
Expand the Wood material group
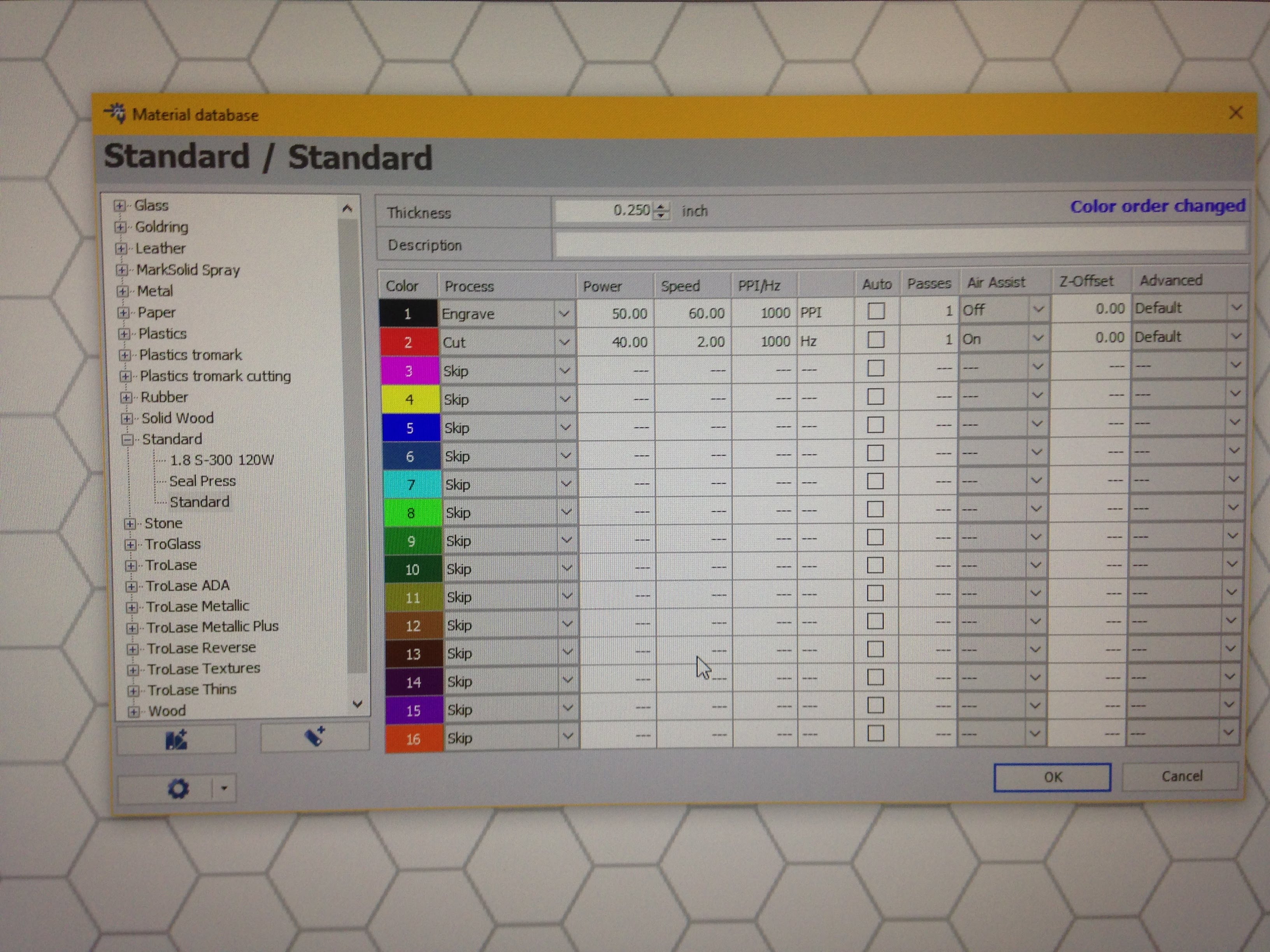tap(134, 712)
